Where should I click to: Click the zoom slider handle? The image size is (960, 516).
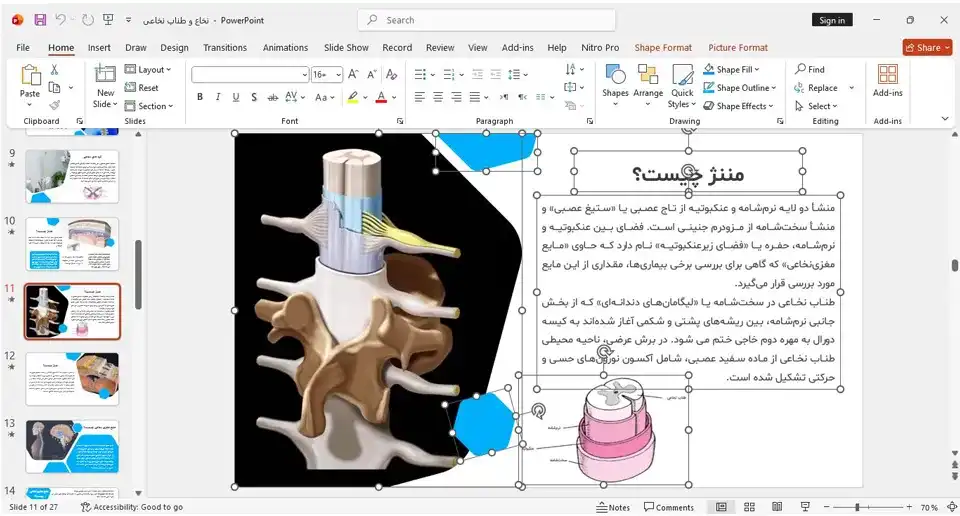click(x=857, y=507)
